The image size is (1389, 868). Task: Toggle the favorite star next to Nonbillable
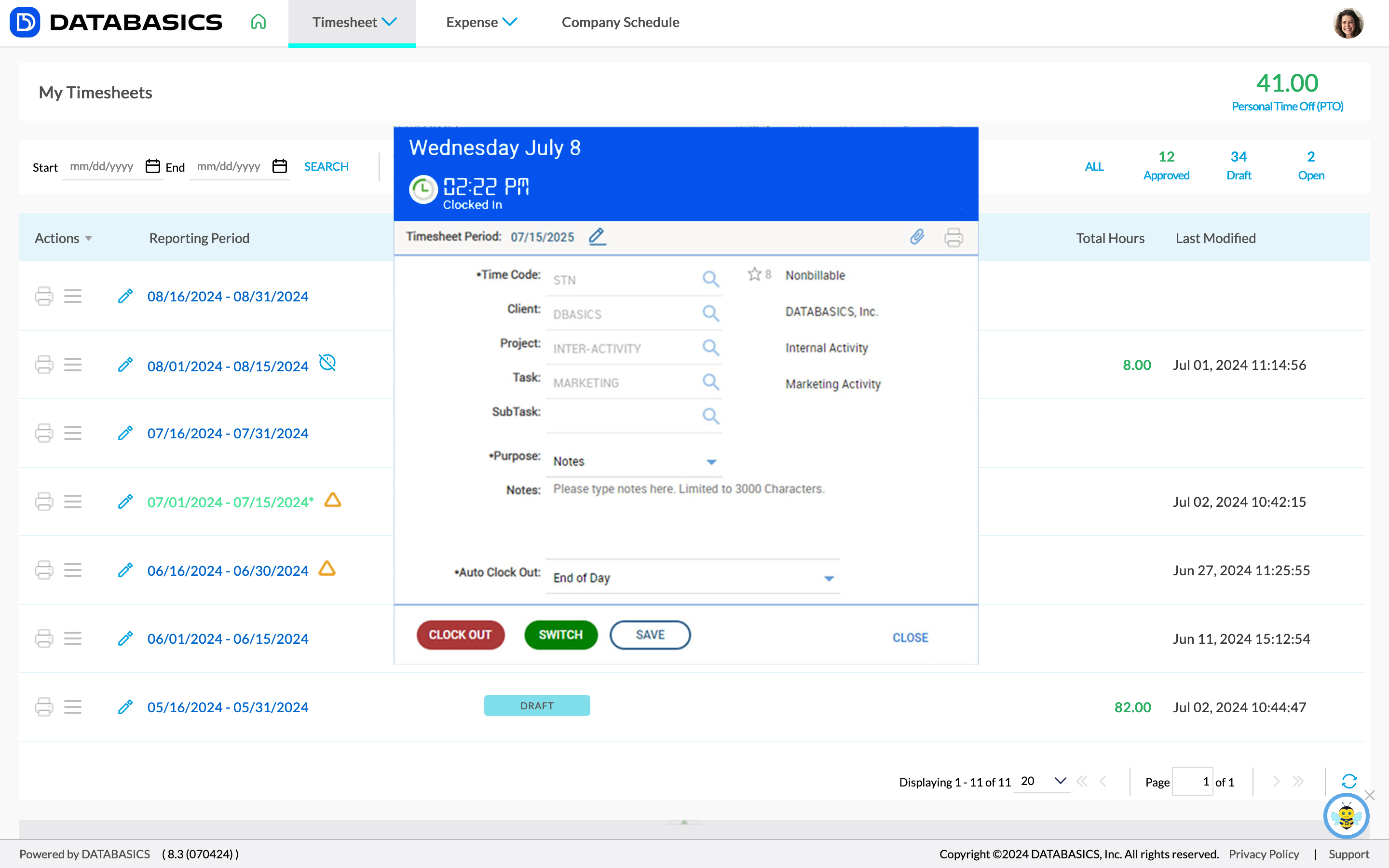(754, 274)
